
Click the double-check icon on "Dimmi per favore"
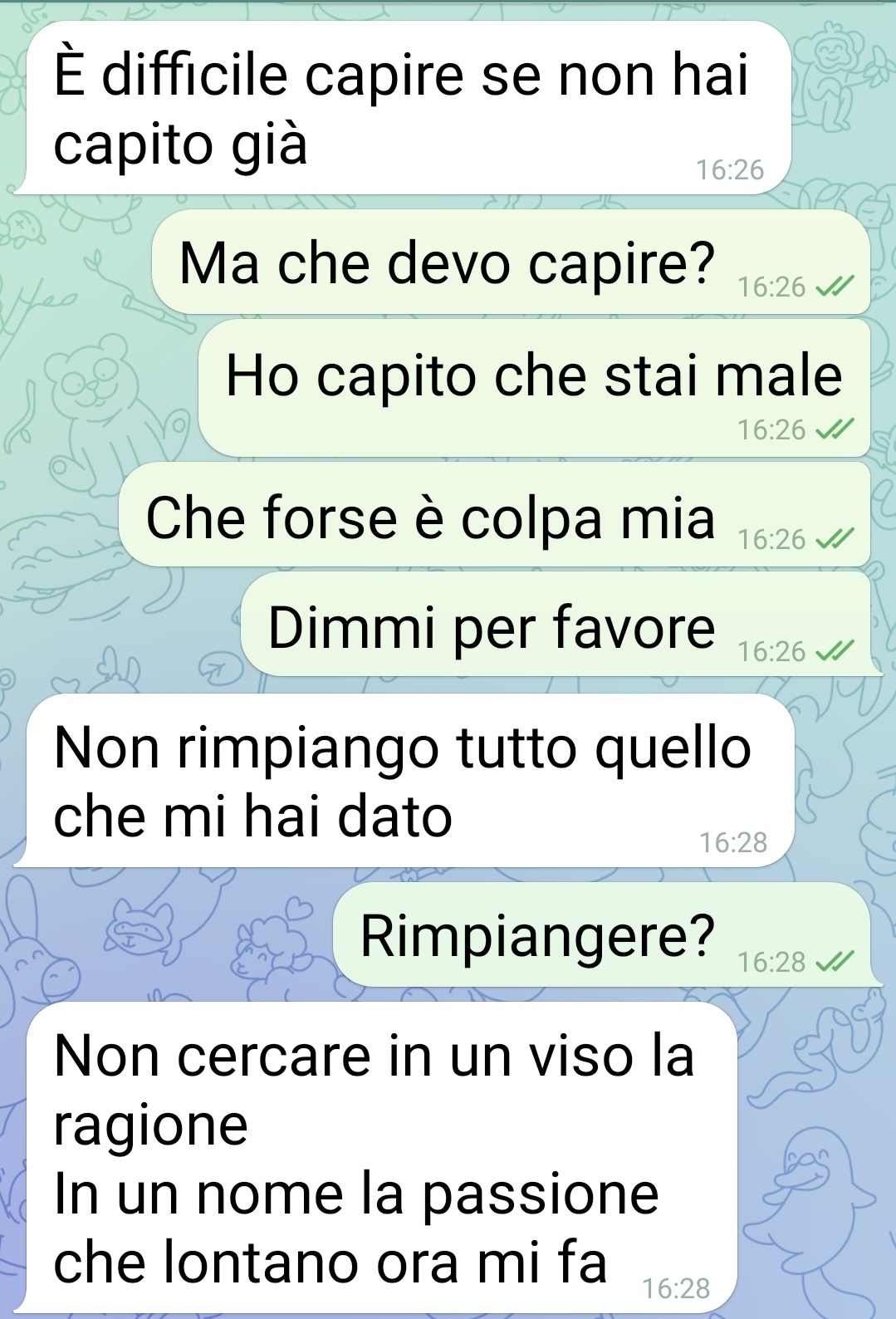(834, 651)
